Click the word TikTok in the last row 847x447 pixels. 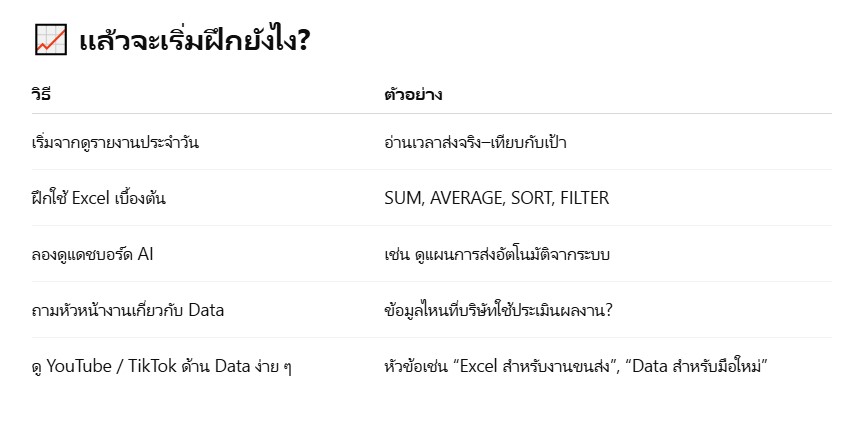click(x=152, y=366)
